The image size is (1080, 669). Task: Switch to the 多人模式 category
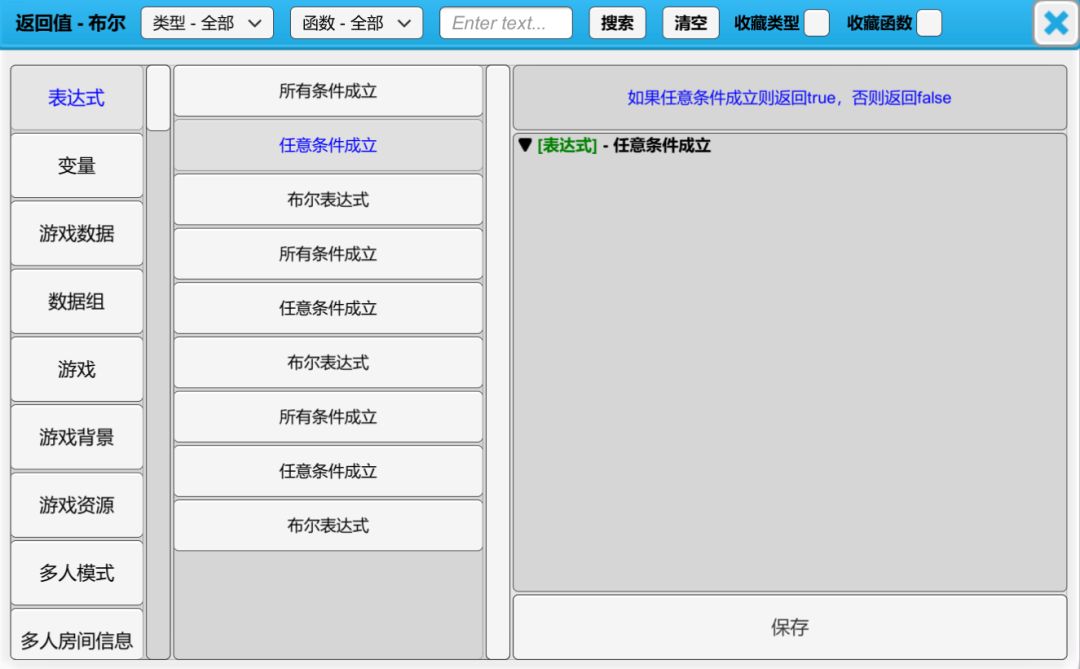coord(77,573)
